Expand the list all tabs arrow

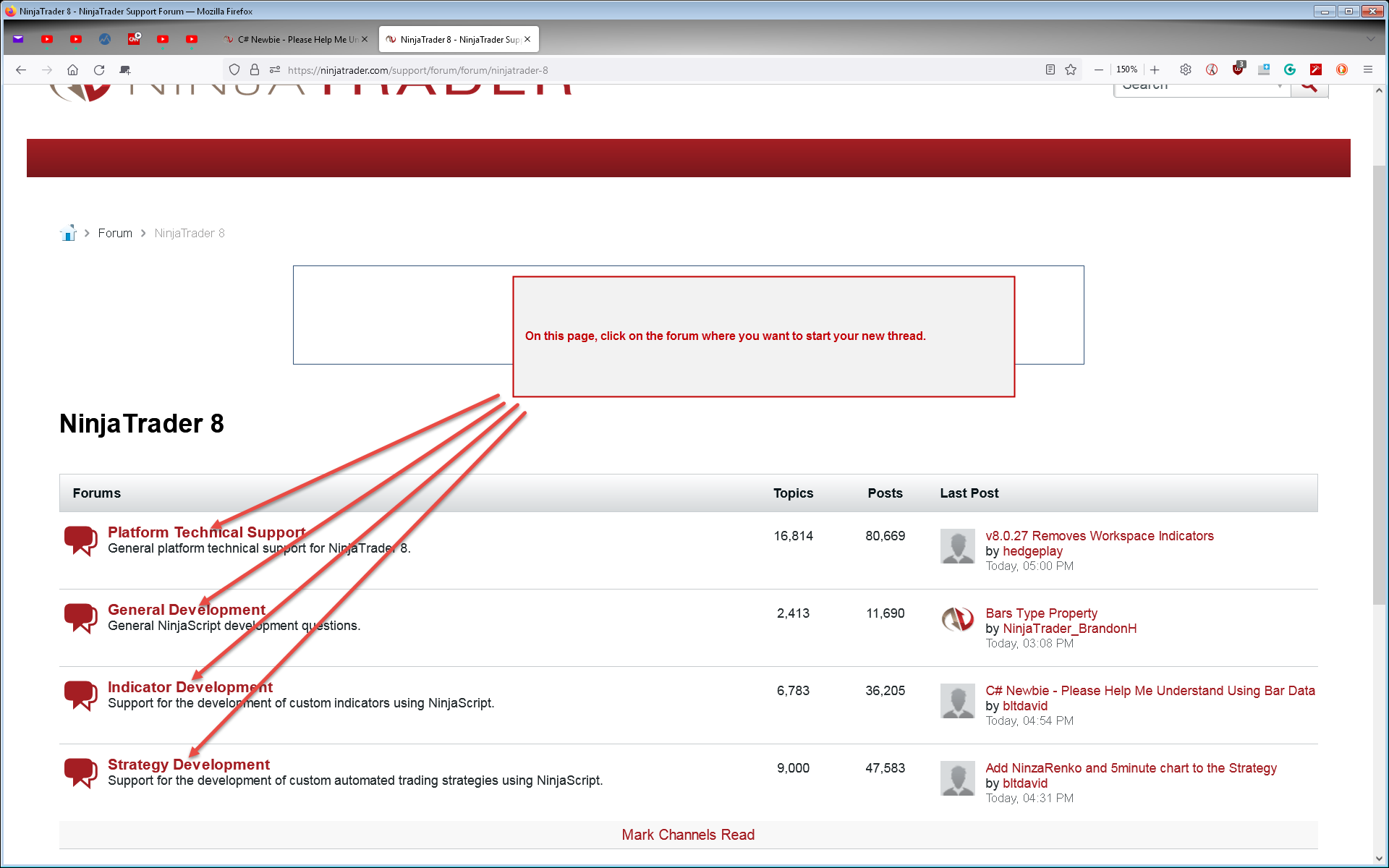coord(1370,39)
